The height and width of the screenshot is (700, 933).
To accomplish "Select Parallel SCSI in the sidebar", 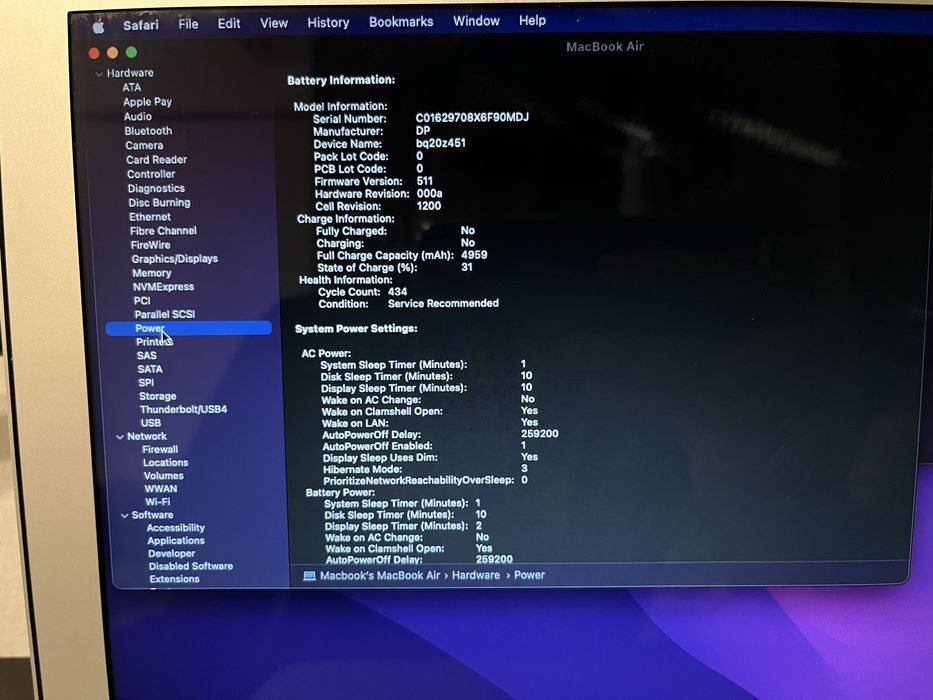I will pyautogui.click(x=165, y=314).
